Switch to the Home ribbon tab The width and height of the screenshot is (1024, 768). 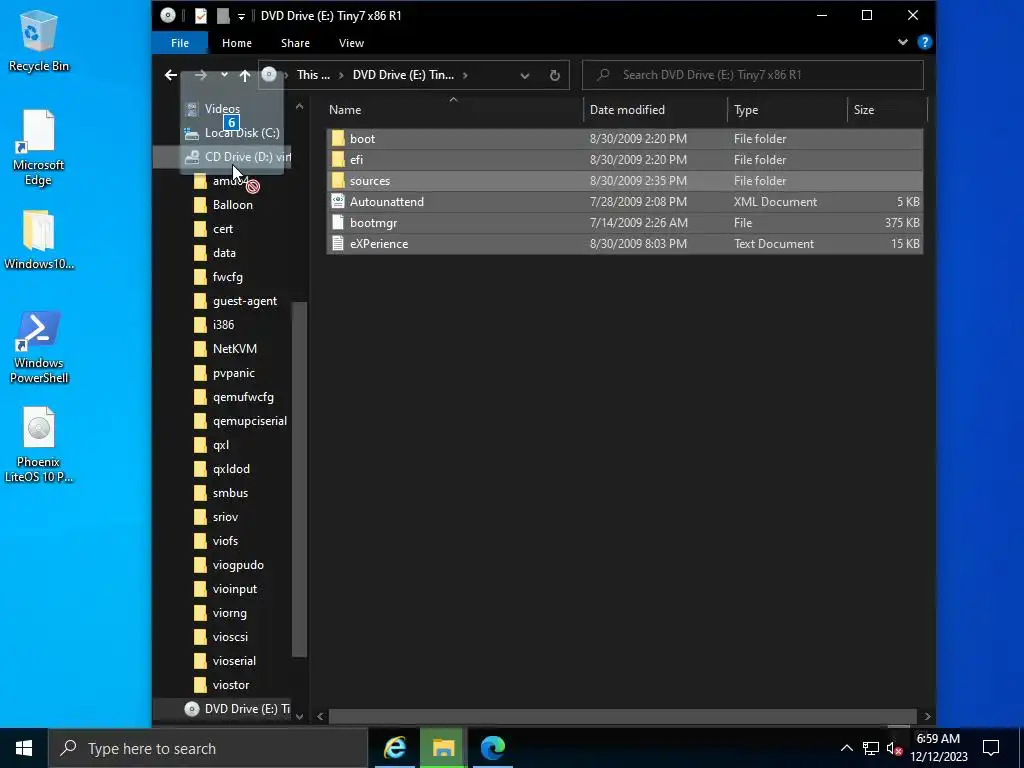click(236, 43)
